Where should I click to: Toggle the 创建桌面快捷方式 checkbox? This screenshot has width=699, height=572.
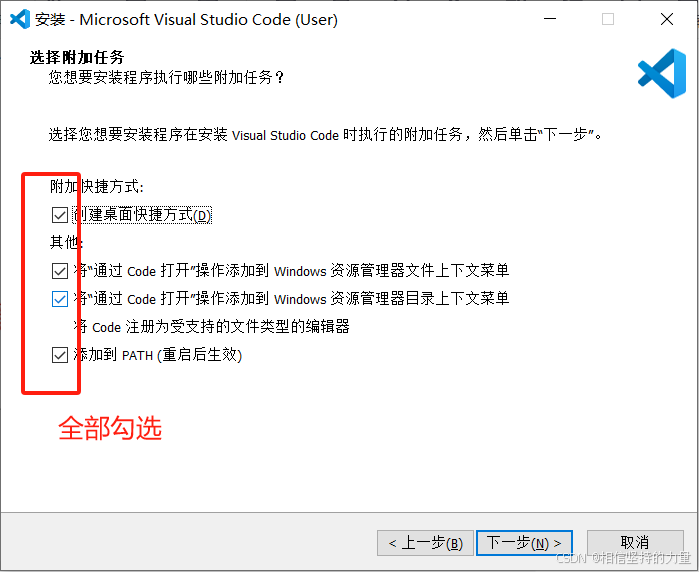coord(60,215)
